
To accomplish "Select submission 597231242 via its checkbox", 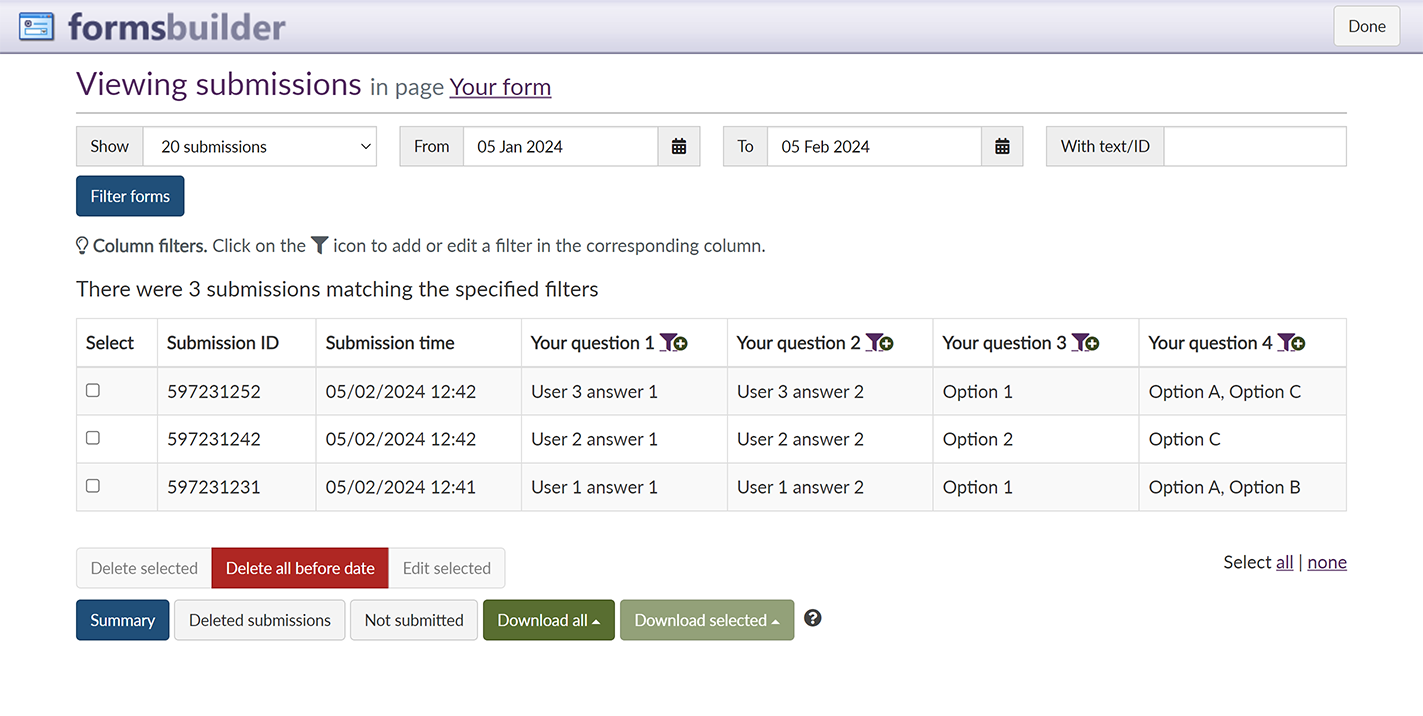I will (x=93, y=438).
